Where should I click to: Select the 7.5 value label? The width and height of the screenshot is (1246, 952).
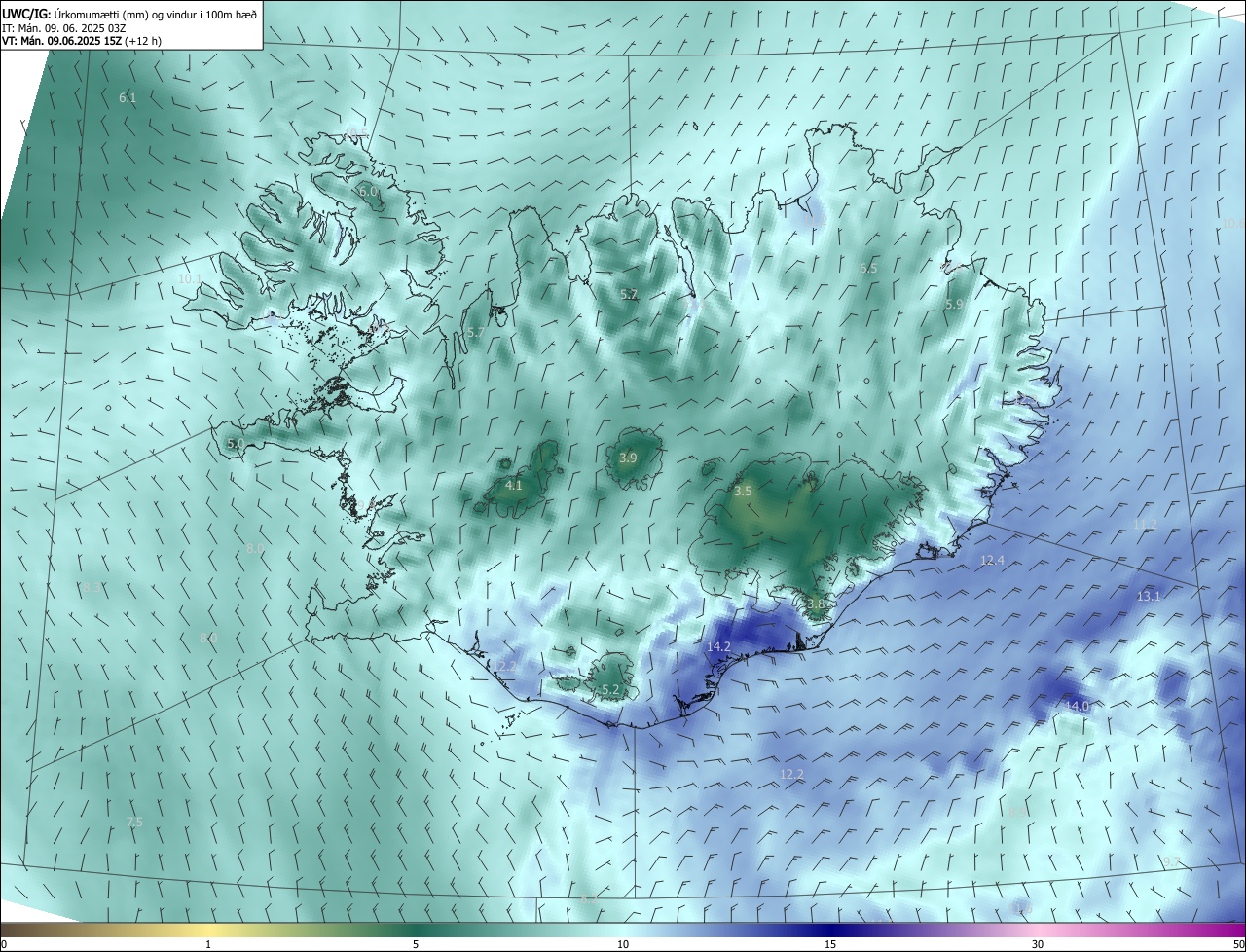[134, 823]
